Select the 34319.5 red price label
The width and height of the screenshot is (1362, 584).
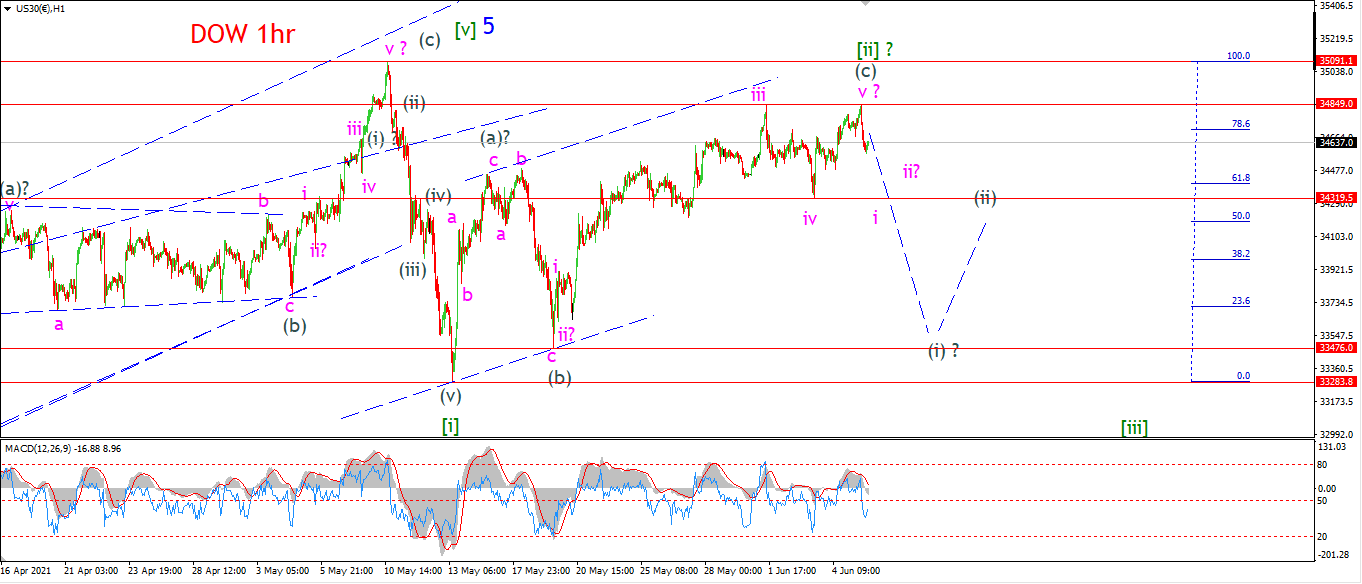[x=1338, y=198]
